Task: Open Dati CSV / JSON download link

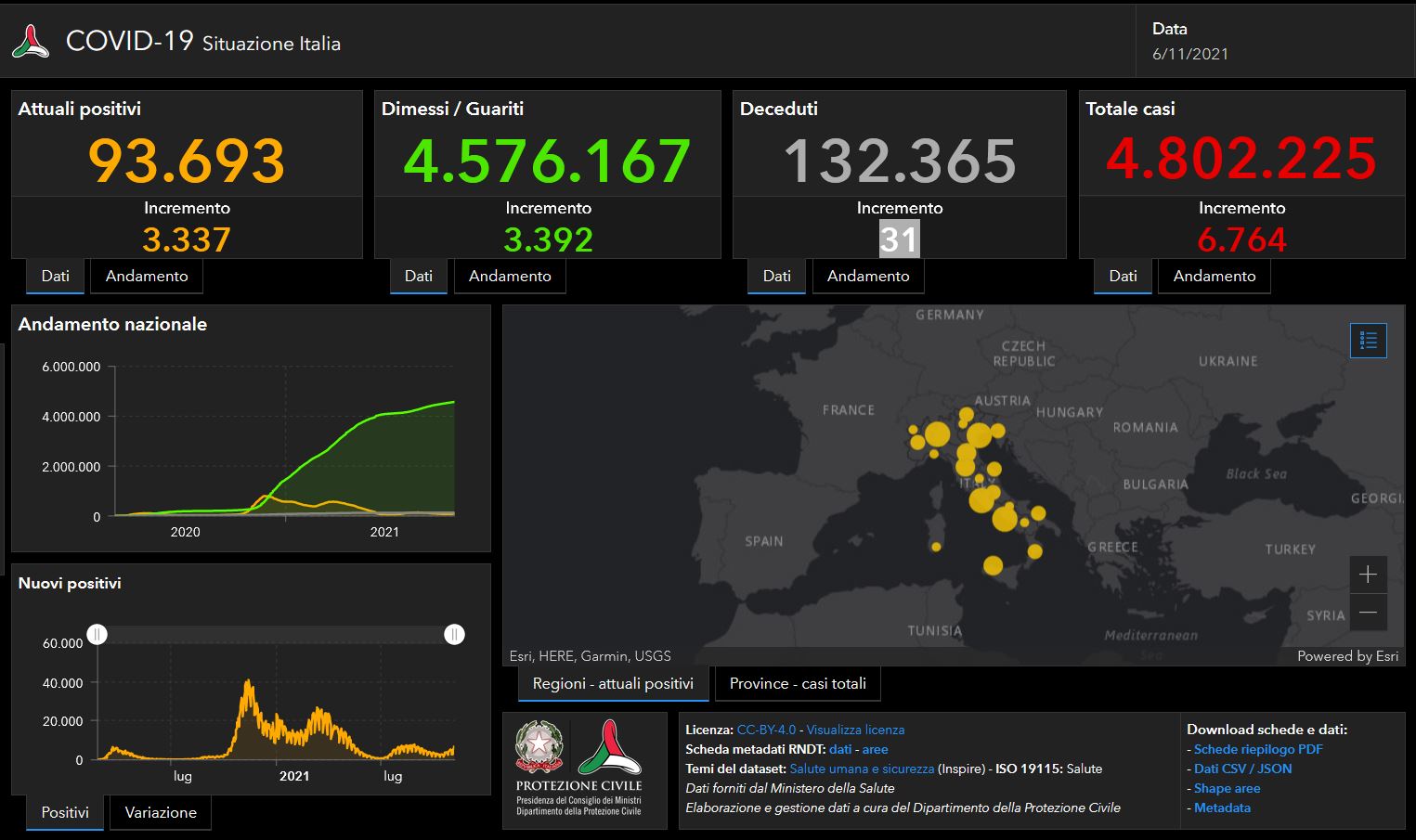Action: (x=1242, y=769)
